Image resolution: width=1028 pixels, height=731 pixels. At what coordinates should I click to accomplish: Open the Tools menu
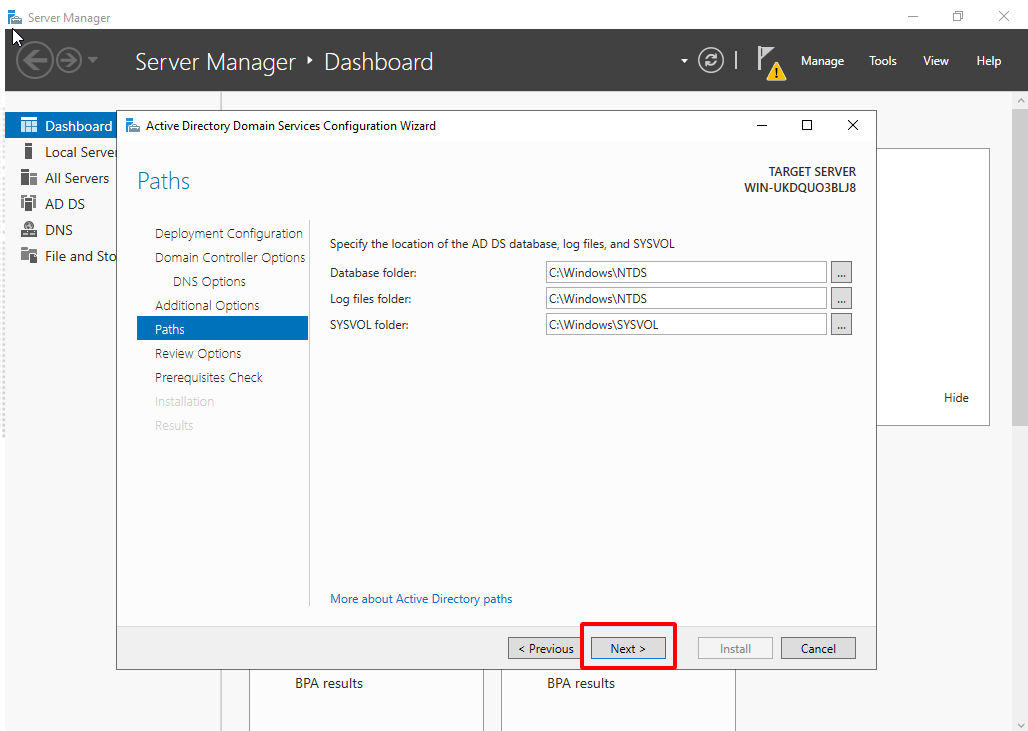[882, 61]
